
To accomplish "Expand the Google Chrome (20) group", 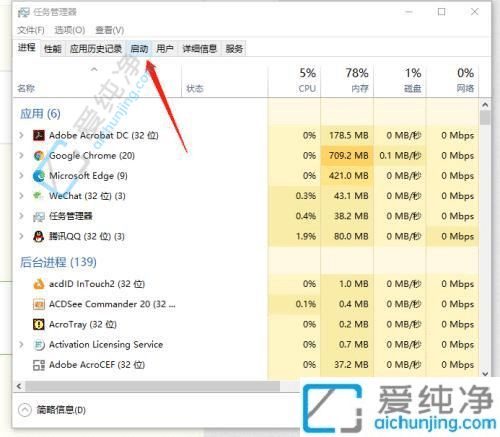I will point(22,156).
